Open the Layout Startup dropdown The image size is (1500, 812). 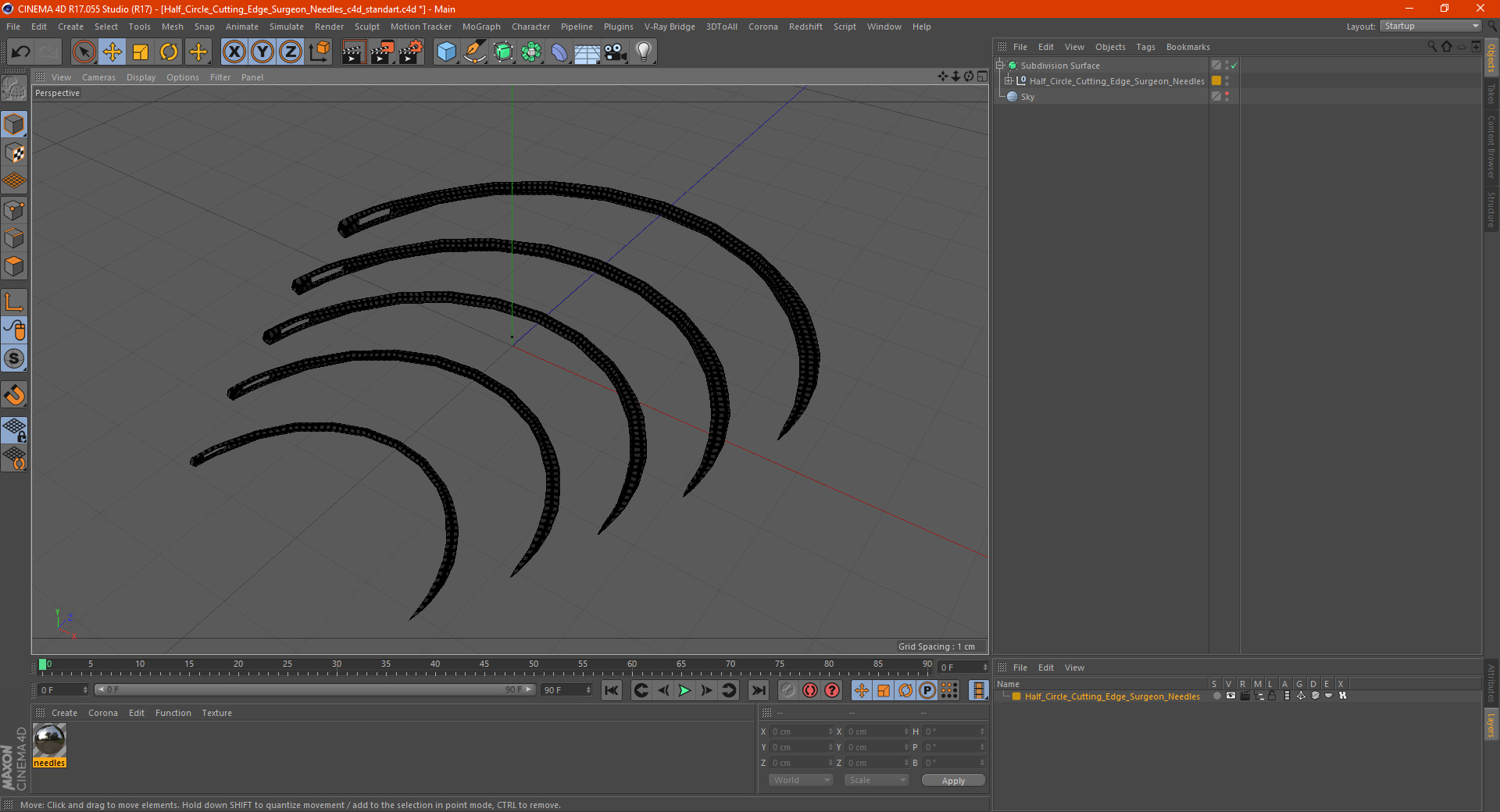pos(1431,26)
